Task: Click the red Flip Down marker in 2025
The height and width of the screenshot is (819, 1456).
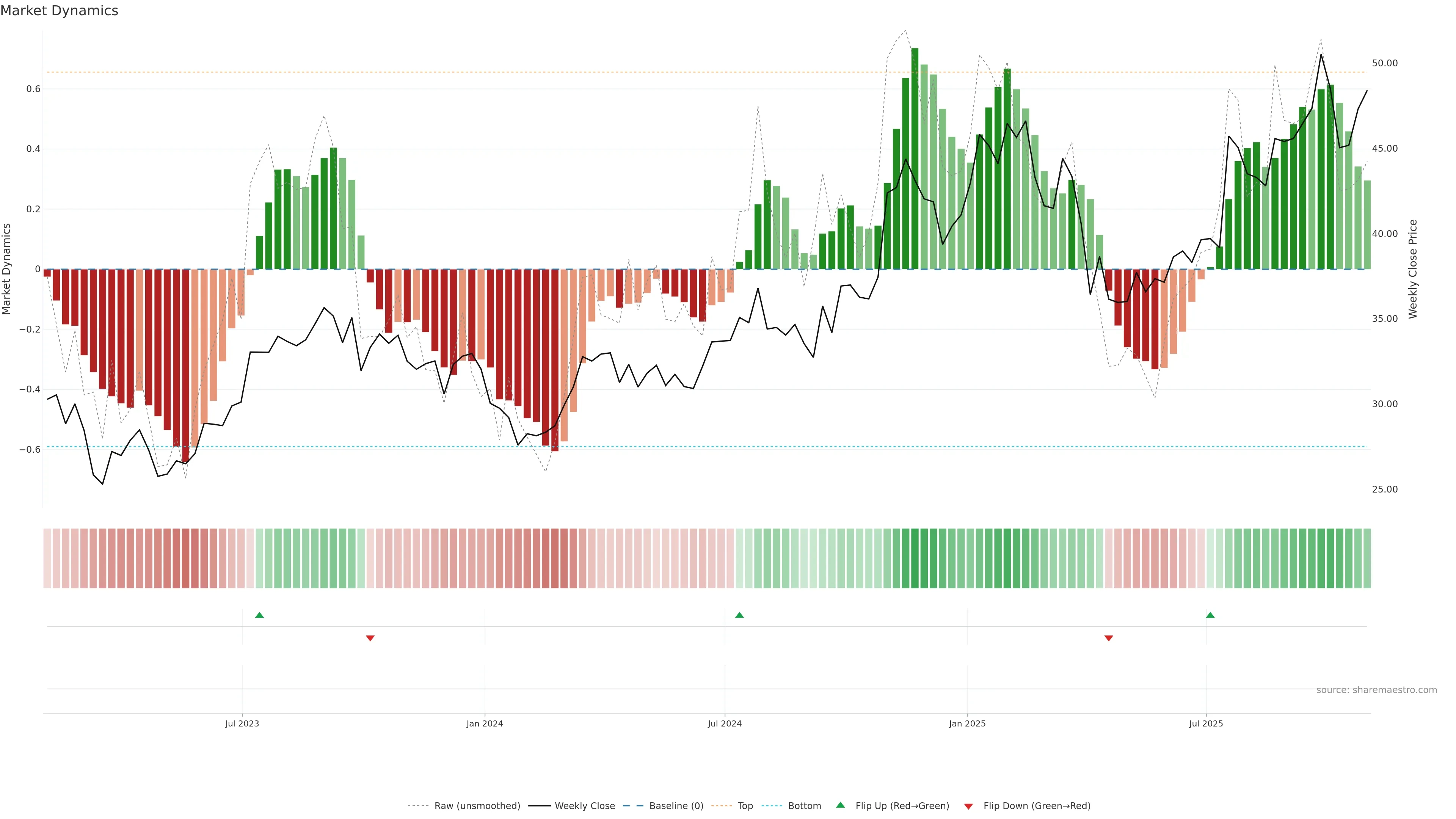Action: coord(1108,638)
